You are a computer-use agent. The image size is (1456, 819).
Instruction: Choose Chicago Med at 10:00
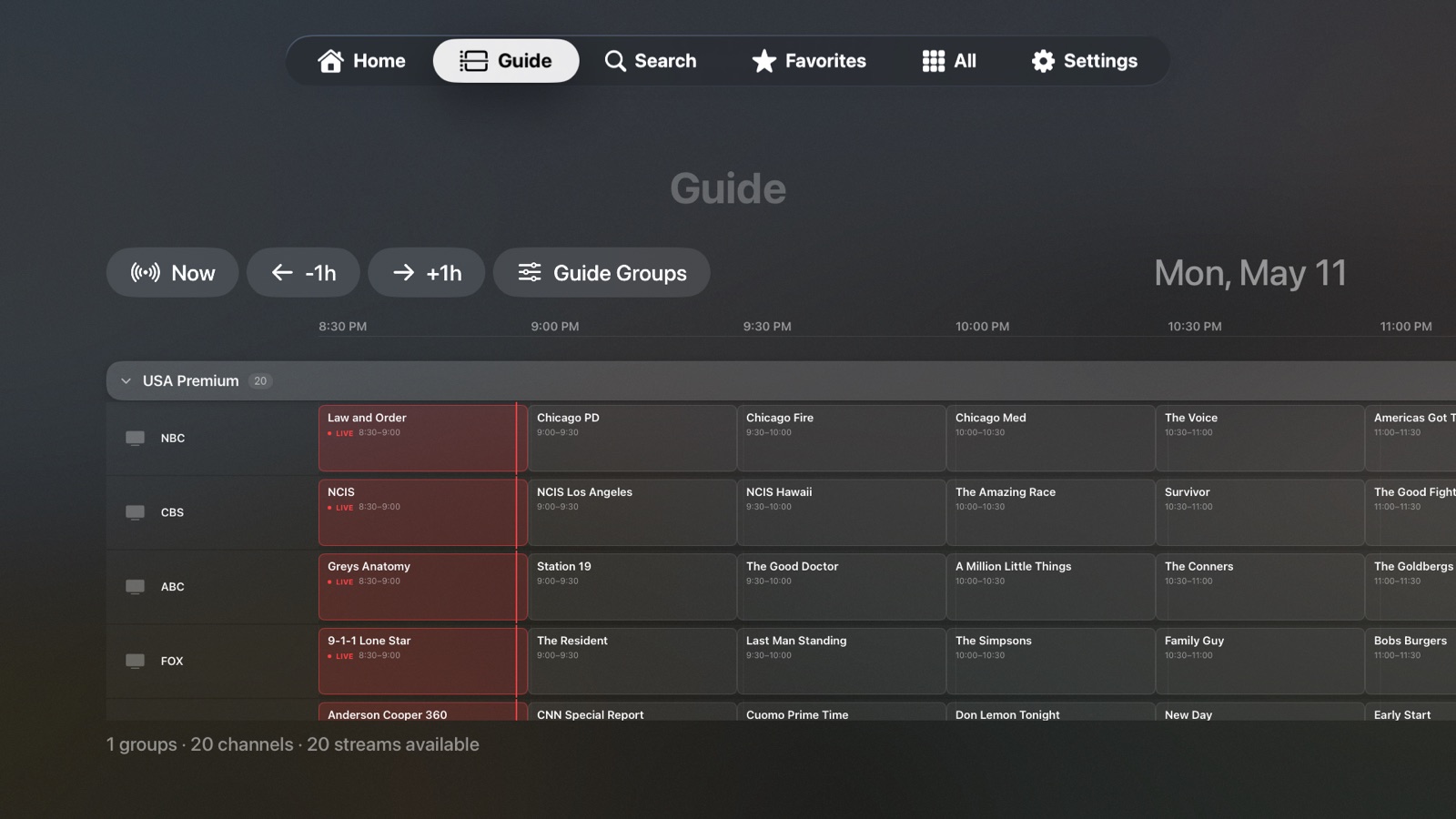(1051, 439)
